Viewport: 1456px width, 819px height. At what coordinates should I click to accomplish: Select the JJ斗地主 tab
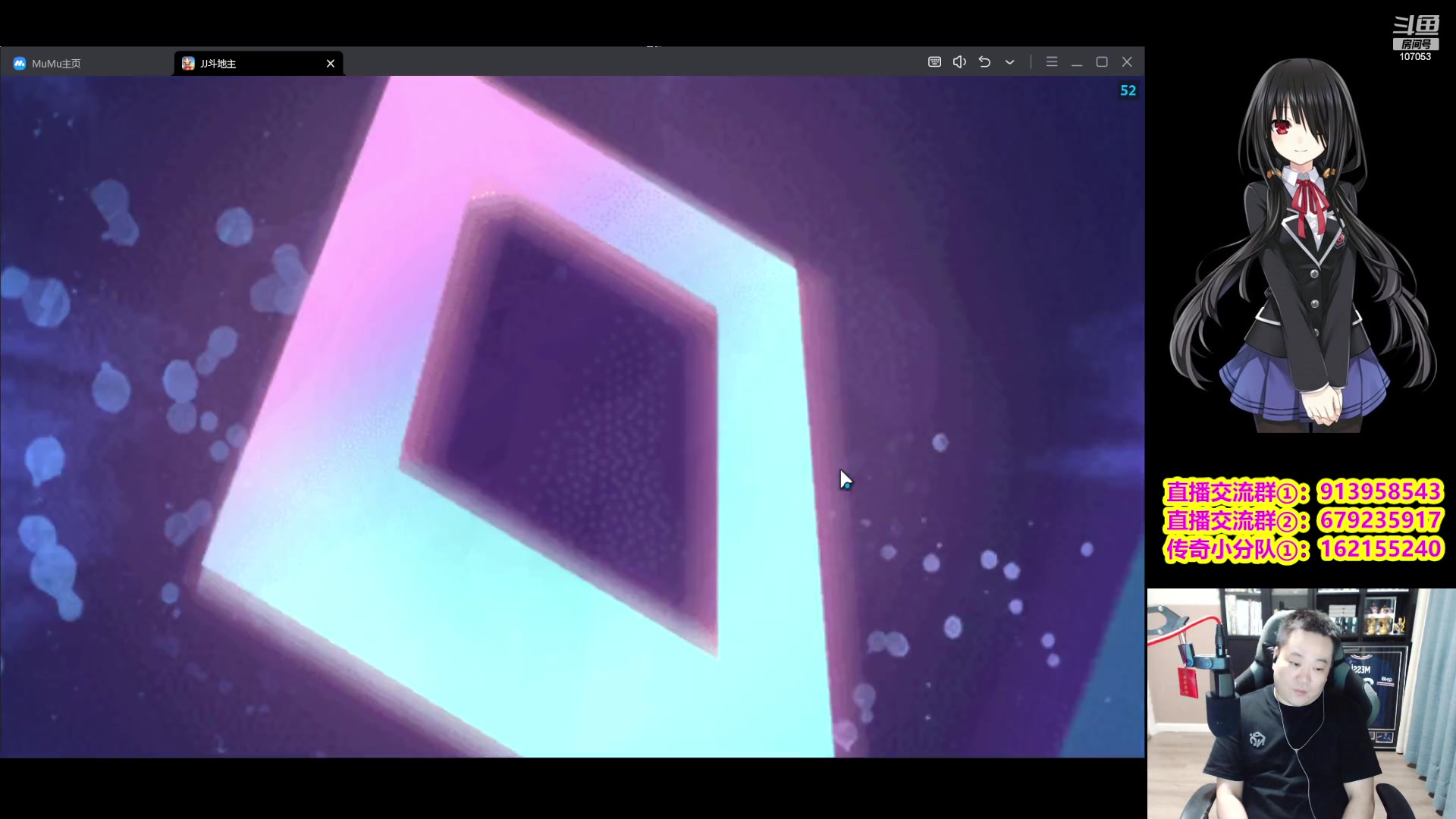click(258, 64)
